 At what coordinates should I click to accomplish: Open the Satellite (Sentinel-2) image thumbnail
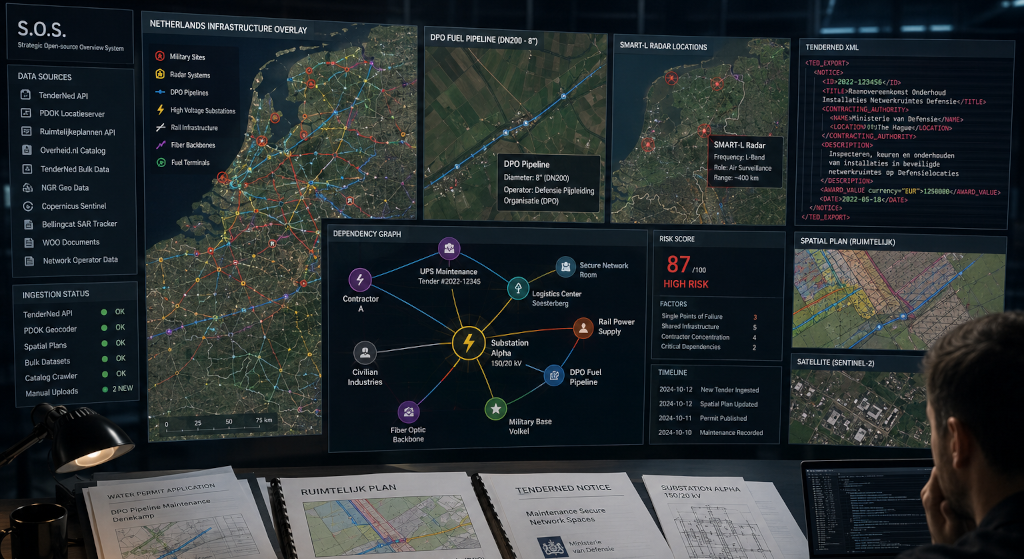(862, 409)
